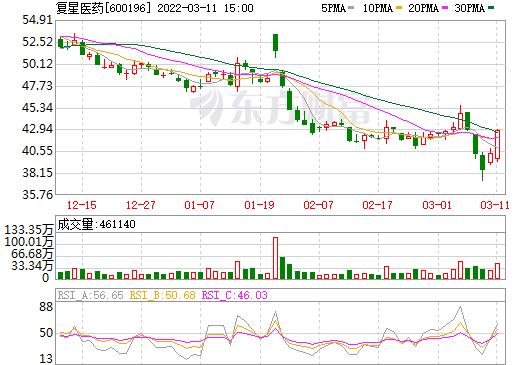Click the 66.68万 volume axis value

tap(32, 254)
